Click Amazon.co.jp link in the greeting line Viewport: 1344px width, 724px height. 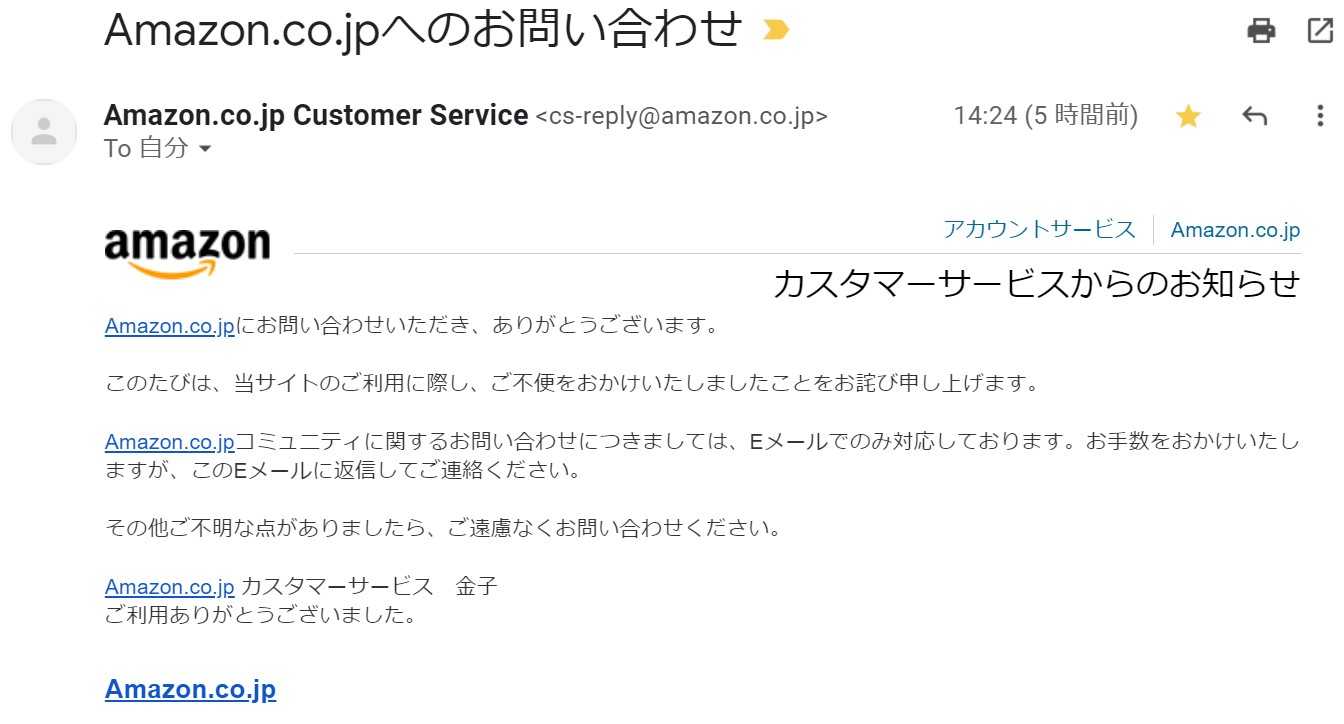coord(169,326)
